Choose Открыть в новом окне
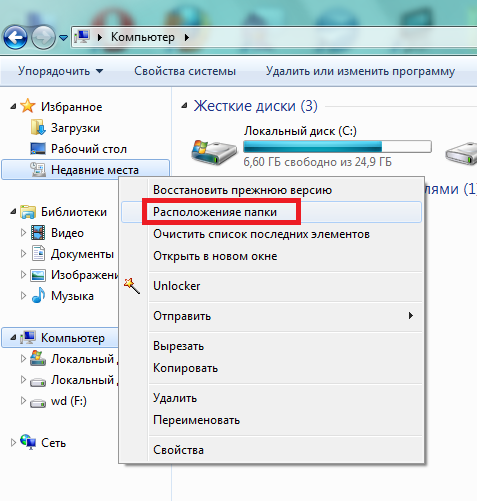477x501 pixels. [272, 256]
